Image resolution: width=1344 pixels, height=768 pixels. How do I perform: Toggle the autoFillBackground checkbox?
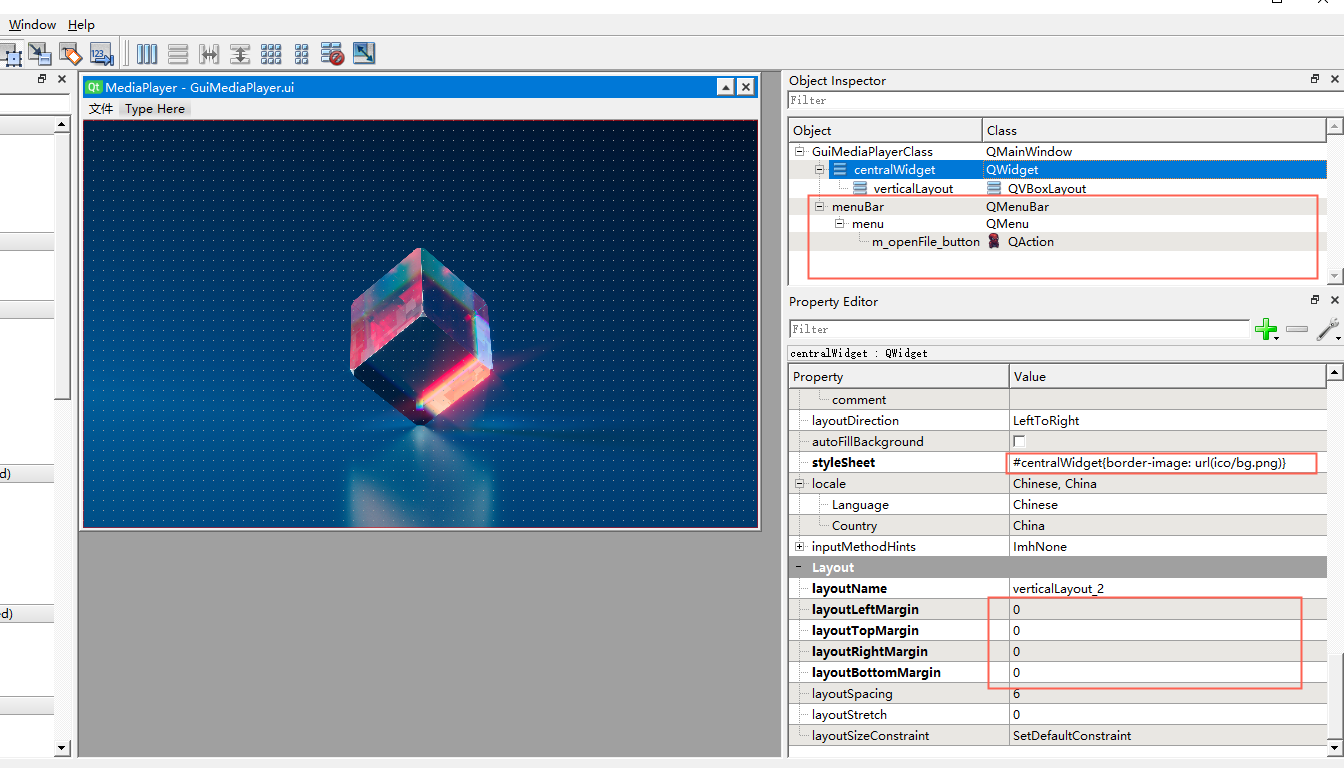coord(1019,441)
